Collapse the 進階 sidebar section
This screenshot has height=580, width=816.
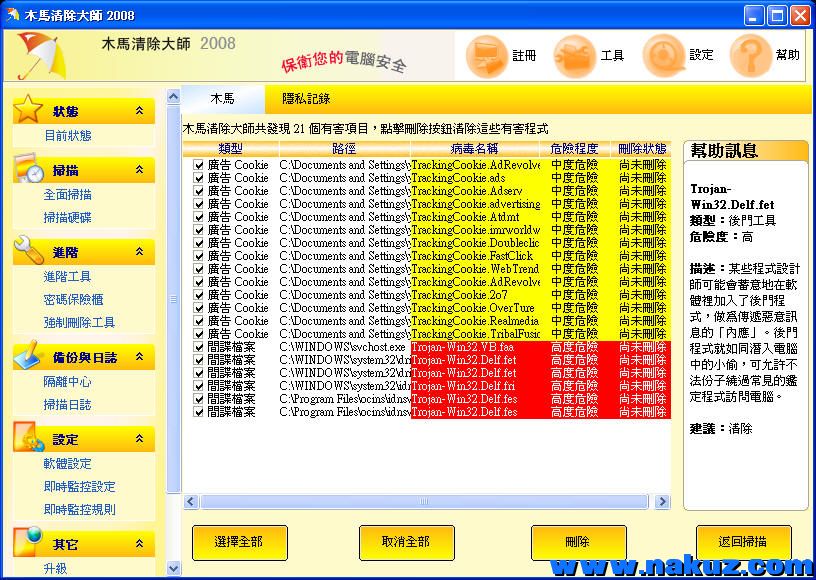point(139,251)
